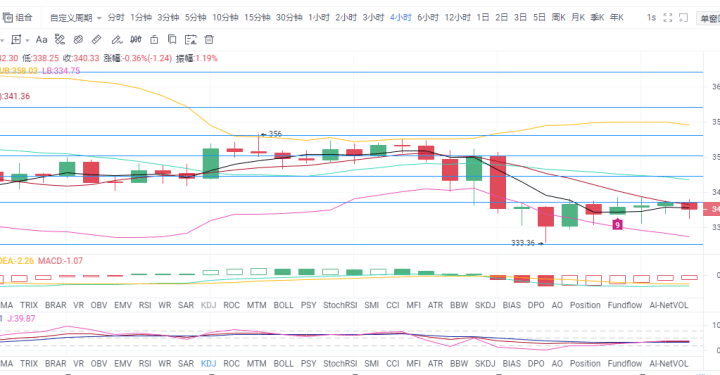720x375 pixels.
Task: Click the candlestick chart style icon
Action: coord(135,39)
